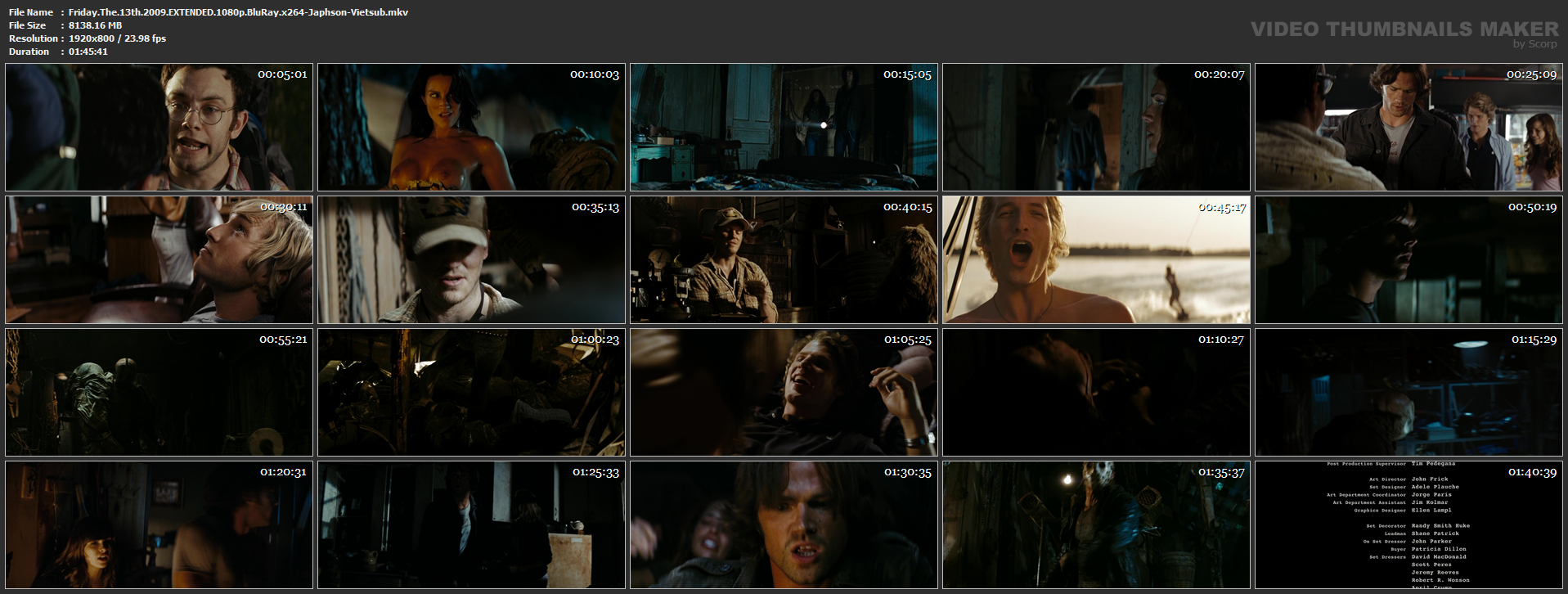The image size is (1568, 594).
Task: Click the file size value 8138.16 MB
Action: [x=95, y=25]
